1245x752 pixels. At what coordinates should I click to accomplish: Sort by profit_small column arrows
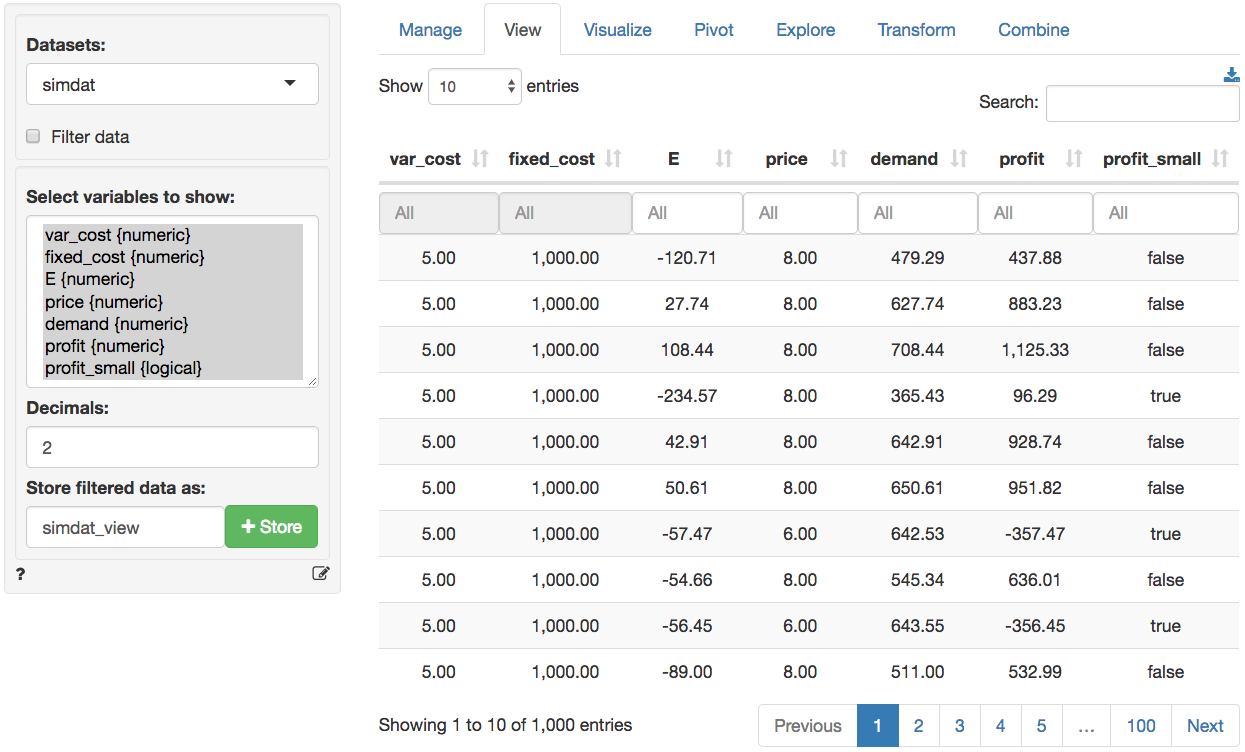tap(1220, 159)
